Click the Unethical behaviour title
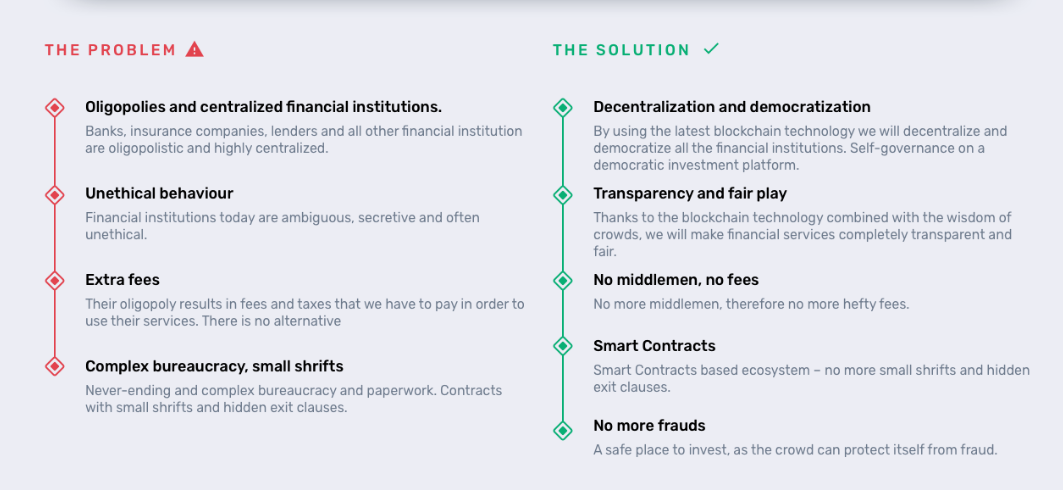 click(159, 194)
